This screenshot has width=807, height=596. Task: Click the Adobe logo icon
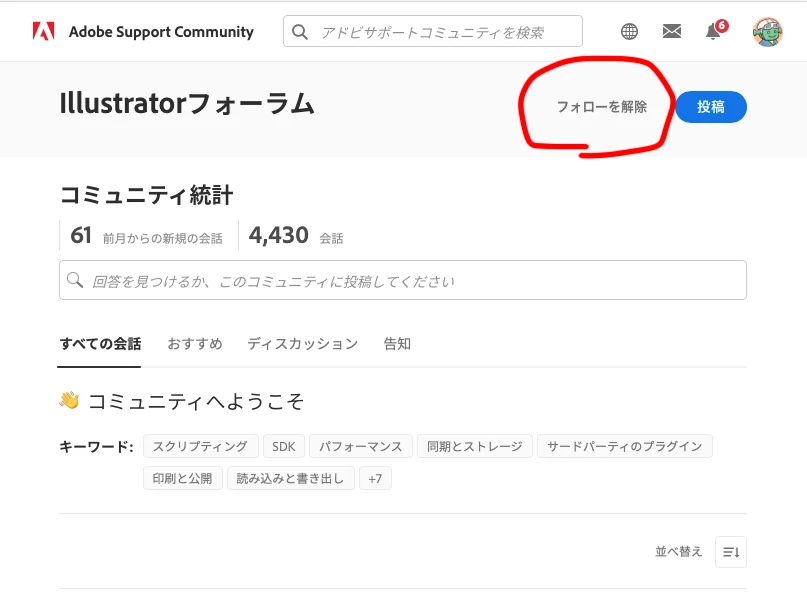[x=43, y=31]
